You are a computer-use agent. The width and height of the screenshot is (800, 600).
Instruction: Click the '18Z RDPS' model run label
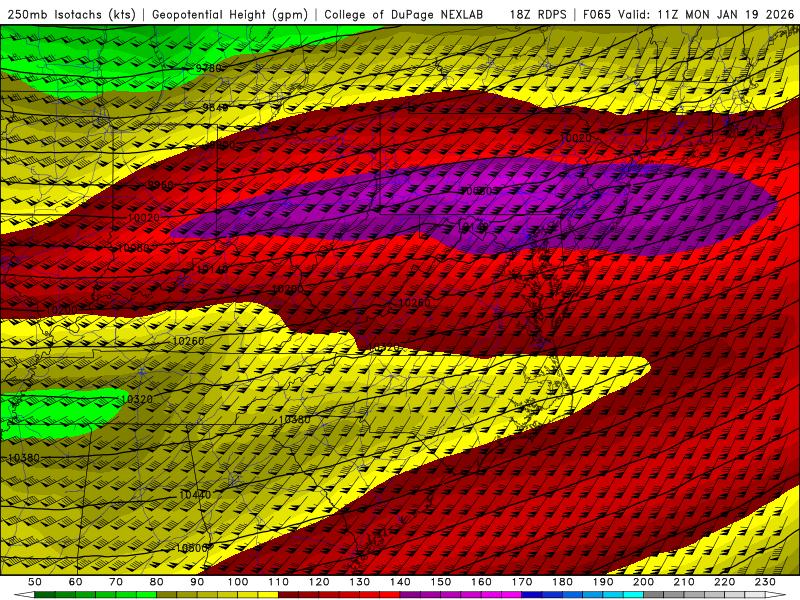[x=538, y=14]
